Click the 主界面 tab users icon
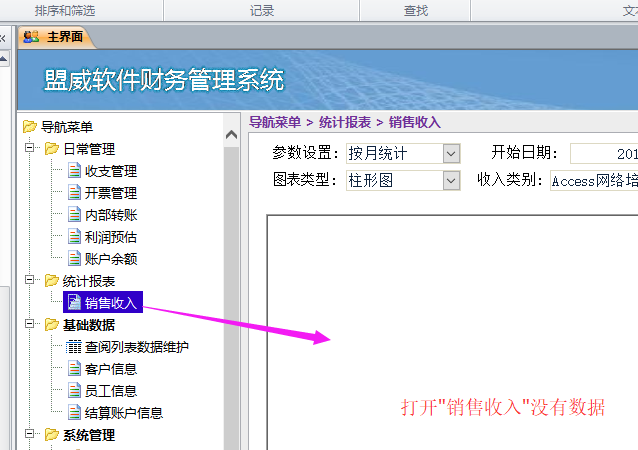Viewport: 638px width, 450px height. pyautogui.click(x=31, y=37)
